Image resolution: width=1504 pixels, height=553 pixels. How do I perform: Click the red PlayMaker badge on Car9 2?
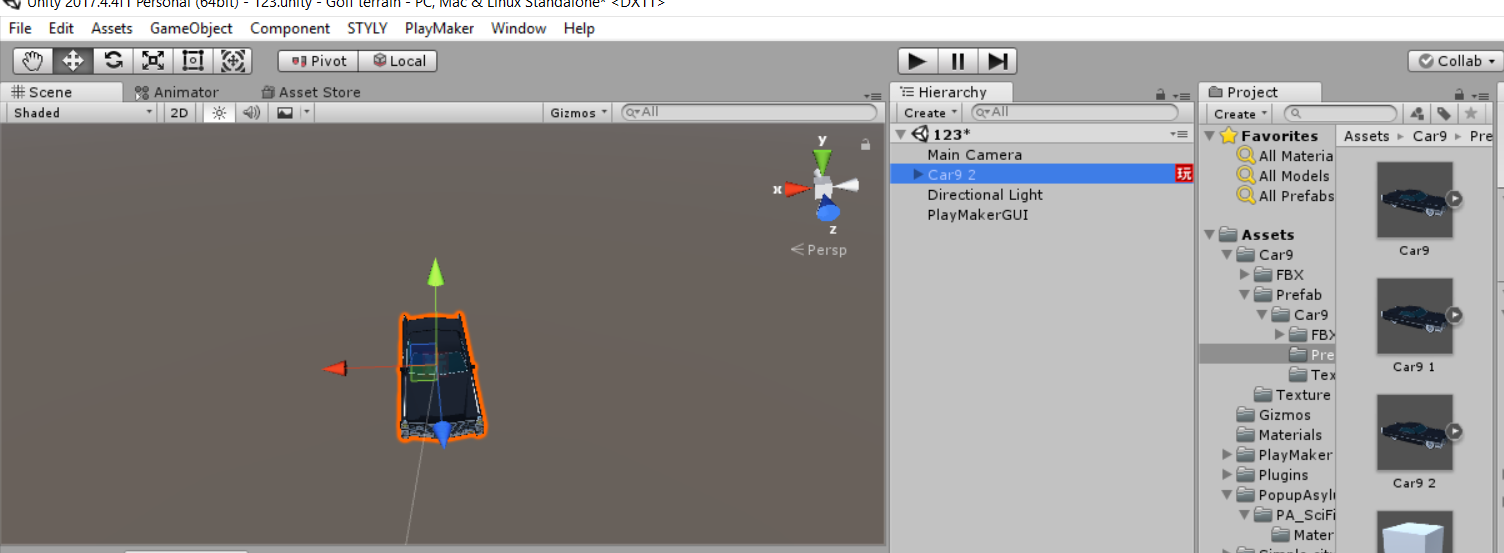[x=1184, y=174]
